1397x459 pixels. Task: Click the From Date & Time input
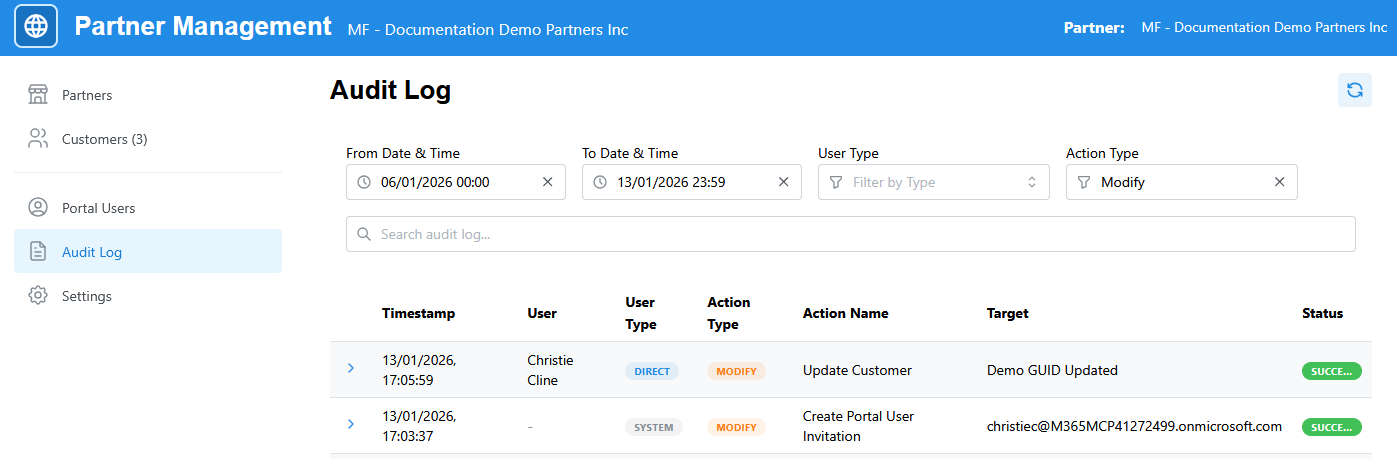tap(455, 182)
